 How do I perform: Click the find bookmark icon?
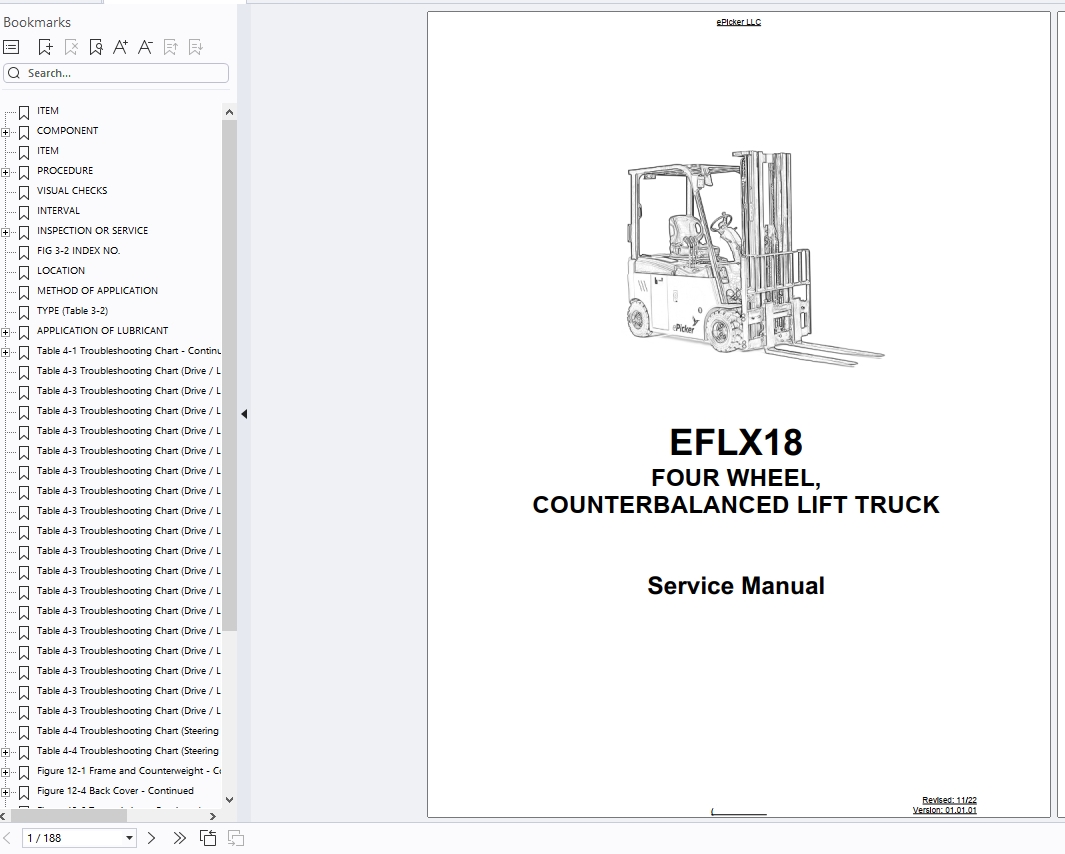click(96, 47)
